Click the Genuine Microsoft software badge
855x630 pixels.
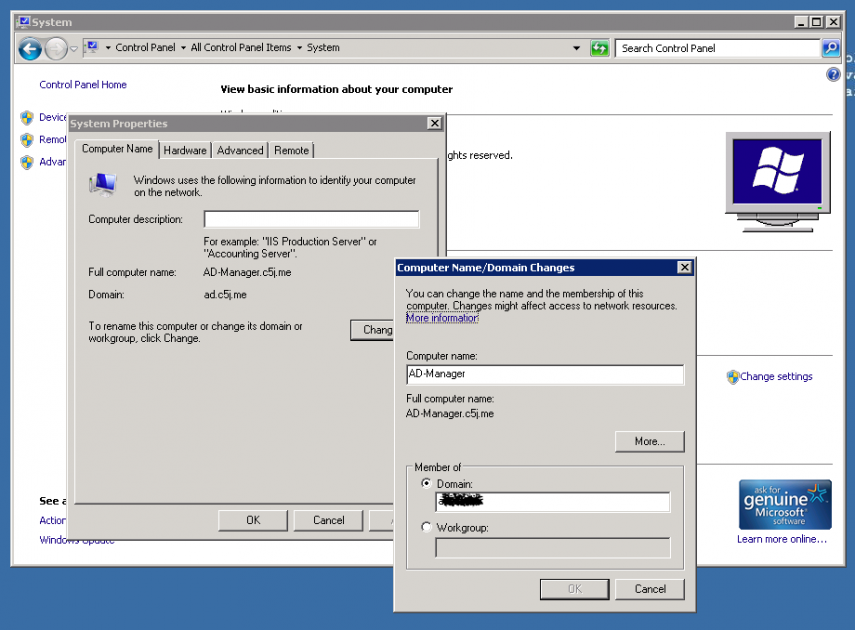pyautogui.click(x=785, y=504)
